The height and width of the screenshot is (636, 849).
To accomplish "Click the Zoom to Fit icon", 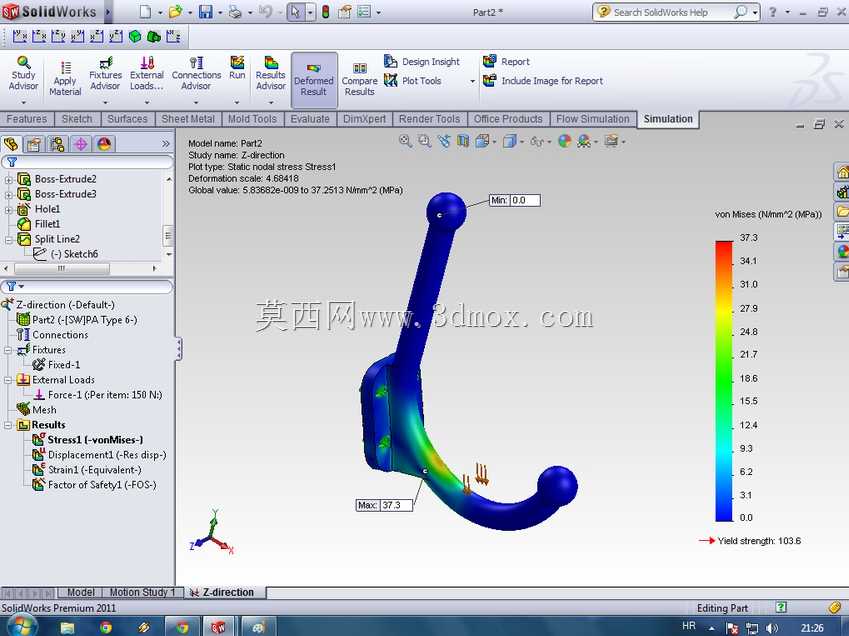I will [405, 141].
